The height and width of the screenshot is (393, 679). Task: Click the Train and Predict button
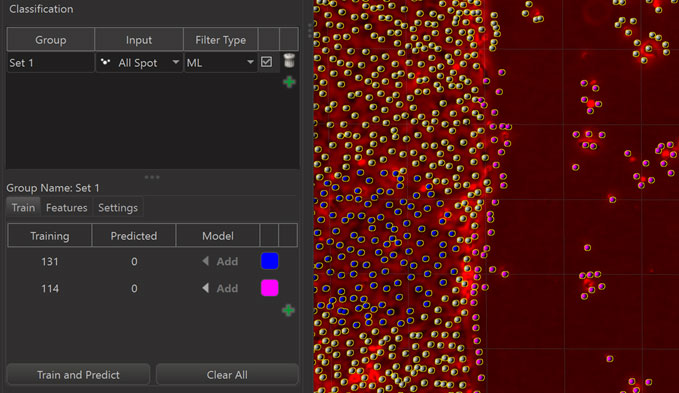(78, 374)
